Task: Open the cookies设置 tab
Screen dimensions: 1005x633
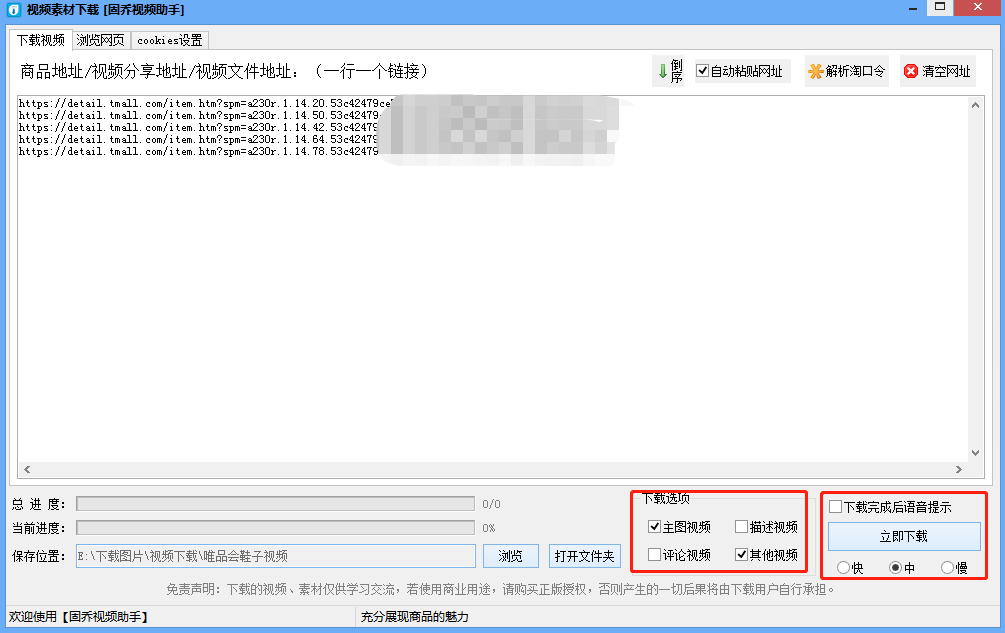Action: (x=169, y=40)
